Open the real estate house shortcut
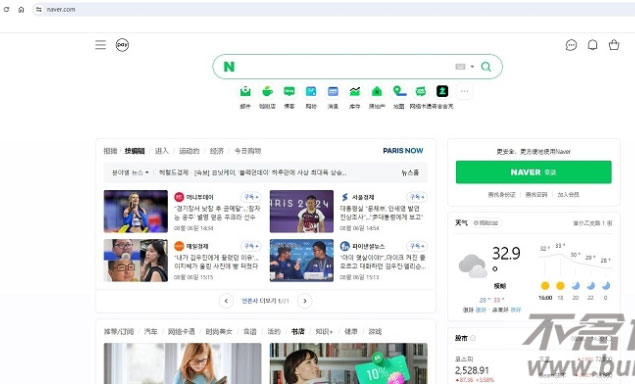 [377, 92]
